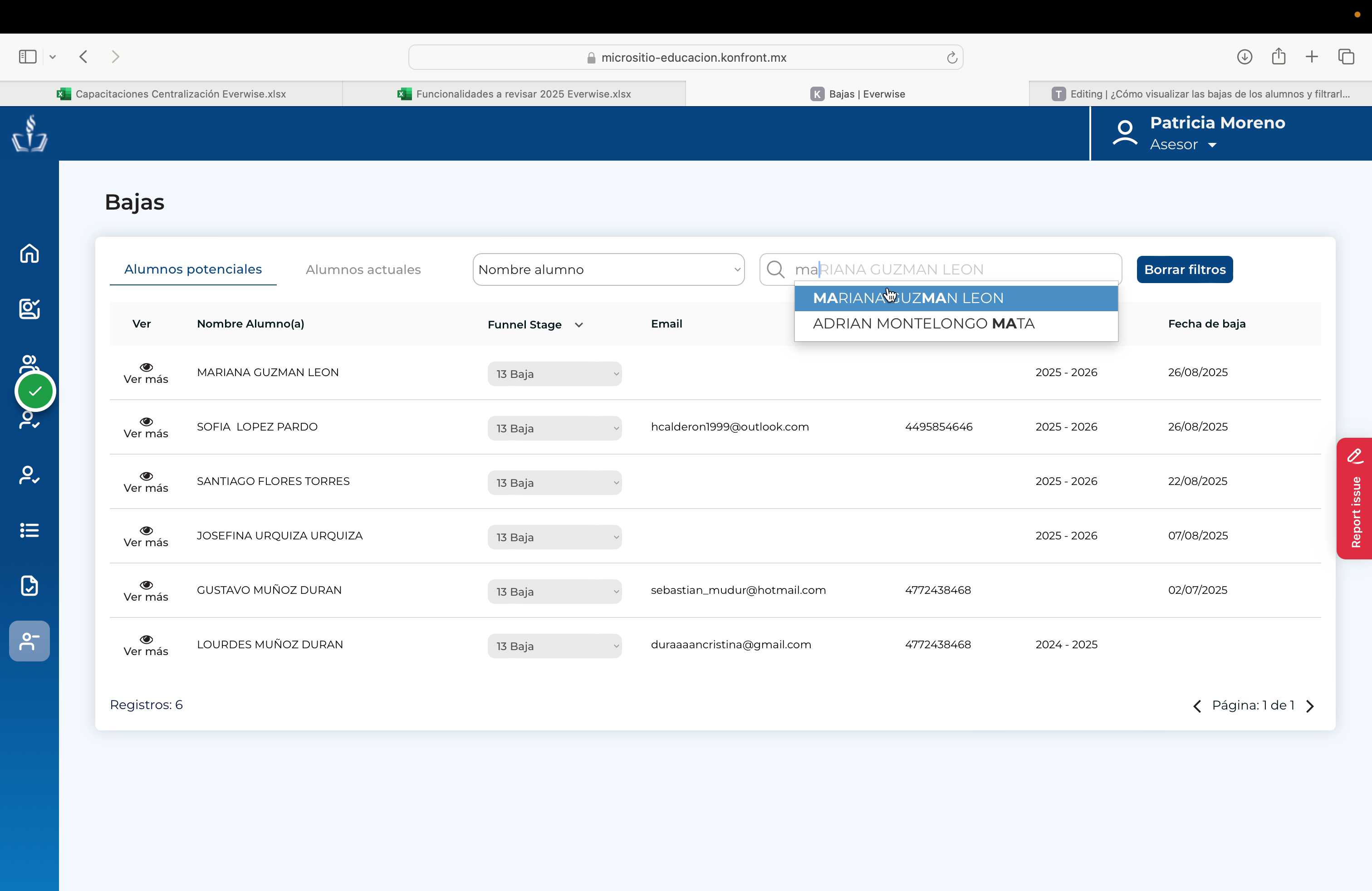The height and width of the screenshot is (891, 1372).
Task: Open 13 Baja dropdown for MARIANA GUZMAN LEON
Action: click(x=554, y=373)
